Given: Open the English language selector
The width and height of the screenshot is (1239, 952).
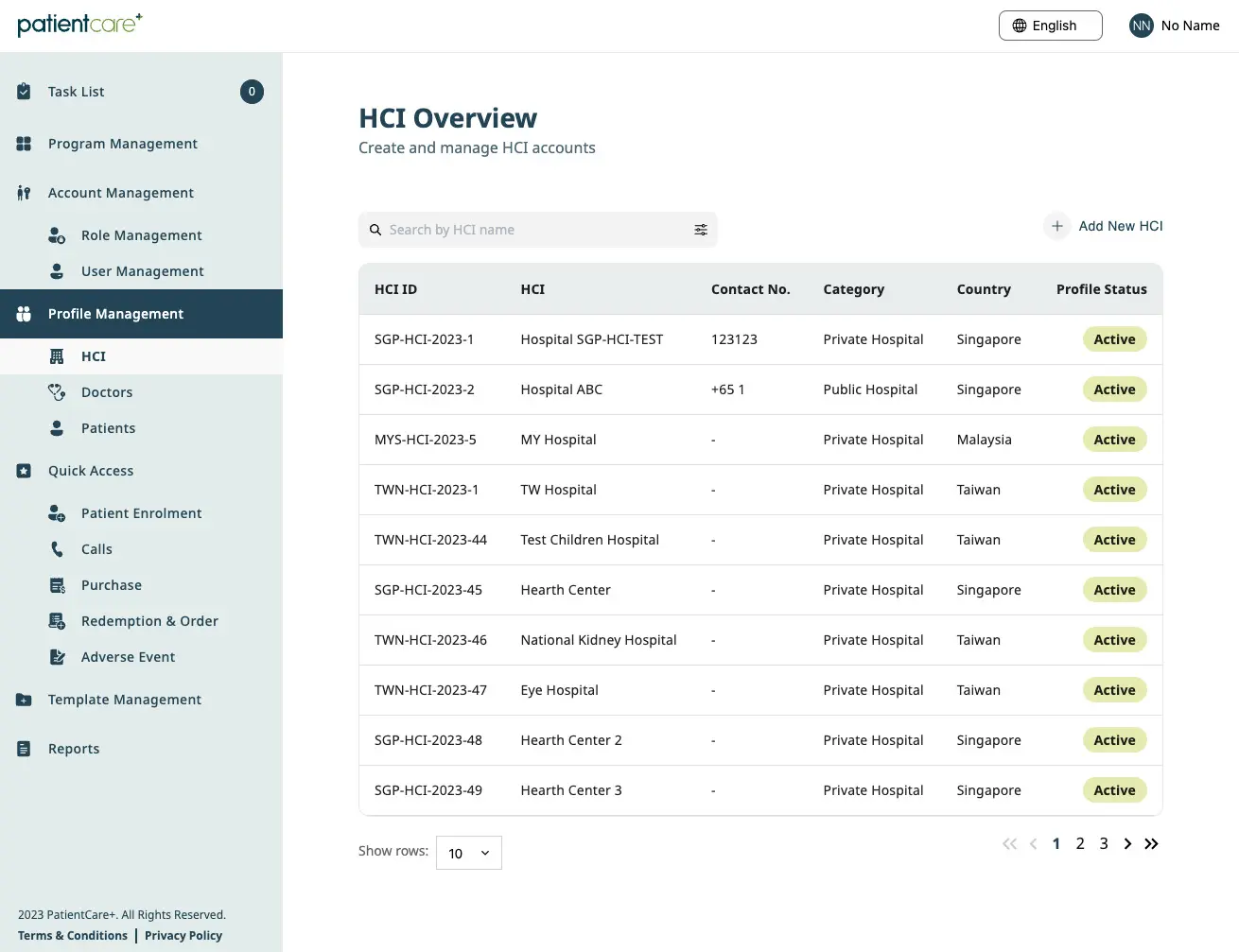Looking at the screenshot, I should (x=1050, y=26).
